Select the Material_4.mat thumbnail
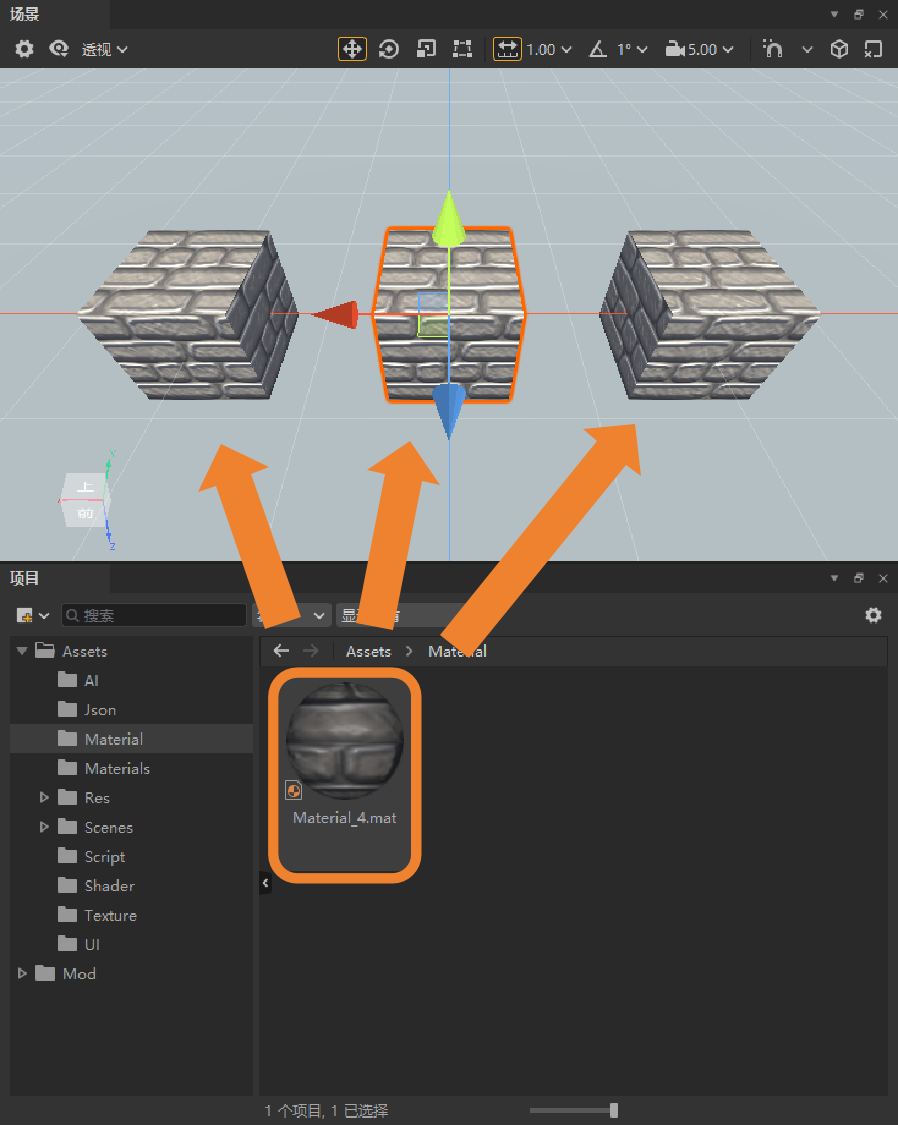Image resolution: width=898 pixels, height=1126 pixels. tap(344, 740)
